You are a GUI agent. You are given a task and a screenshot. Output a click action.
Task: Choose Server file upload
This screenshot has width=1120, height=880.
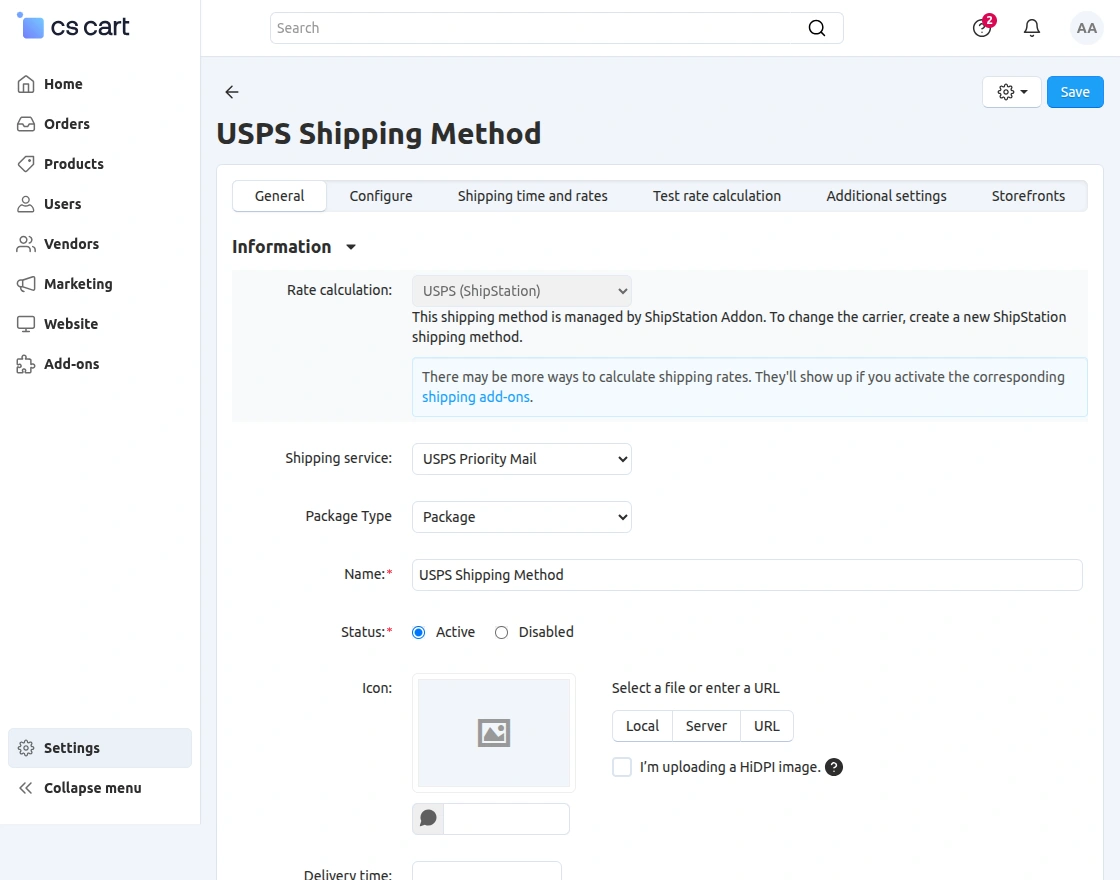[706, 726]
